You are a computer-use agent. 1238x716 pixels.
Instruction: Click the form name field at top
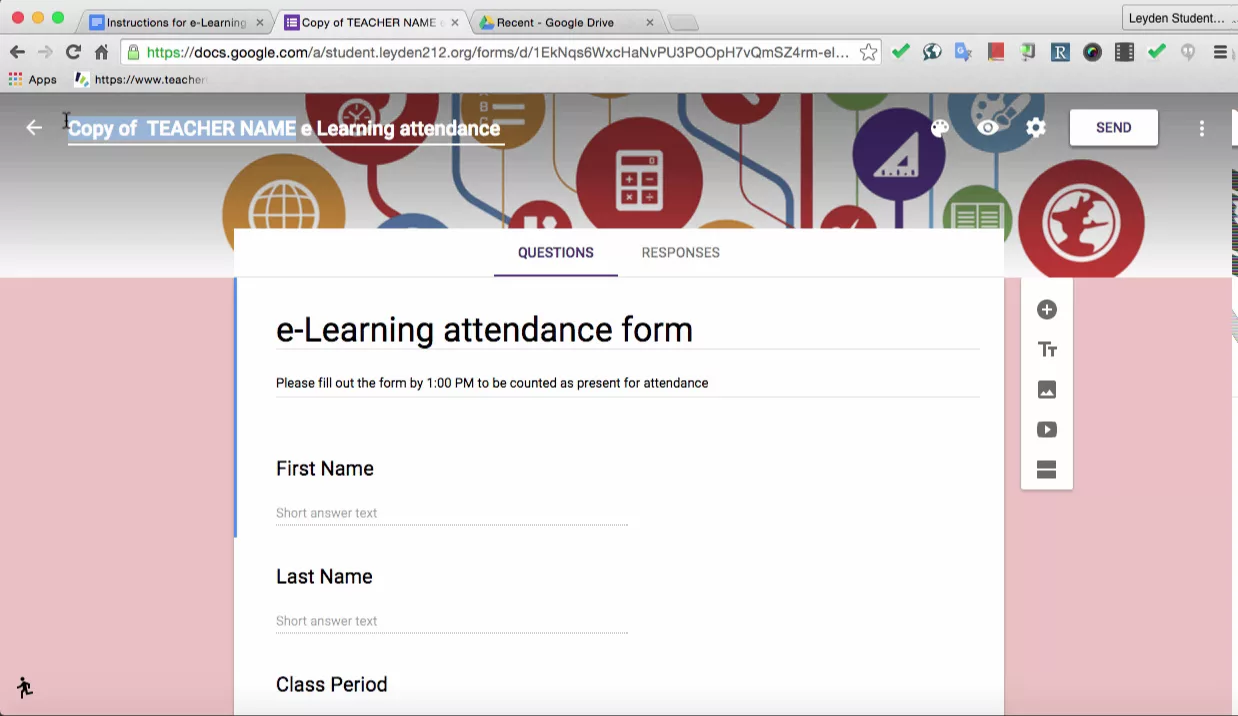[x=285, y=129]
